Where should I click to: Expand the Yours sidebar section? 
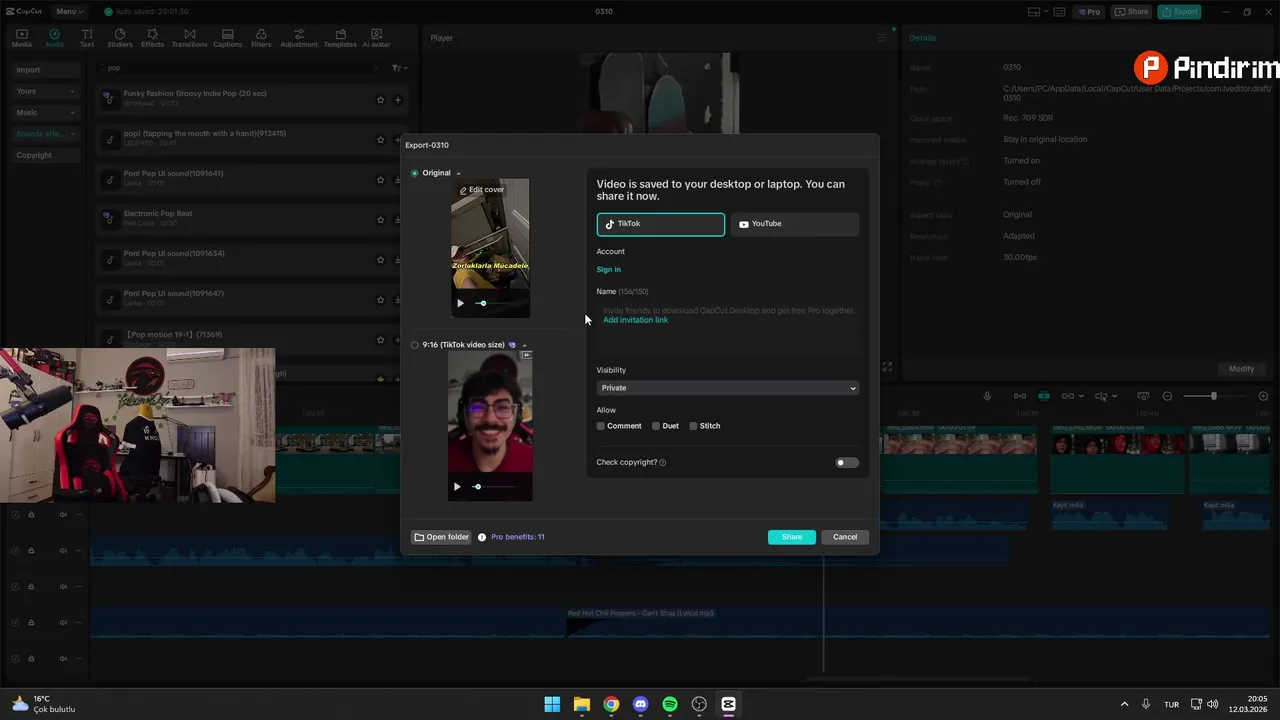coord(46,91)
